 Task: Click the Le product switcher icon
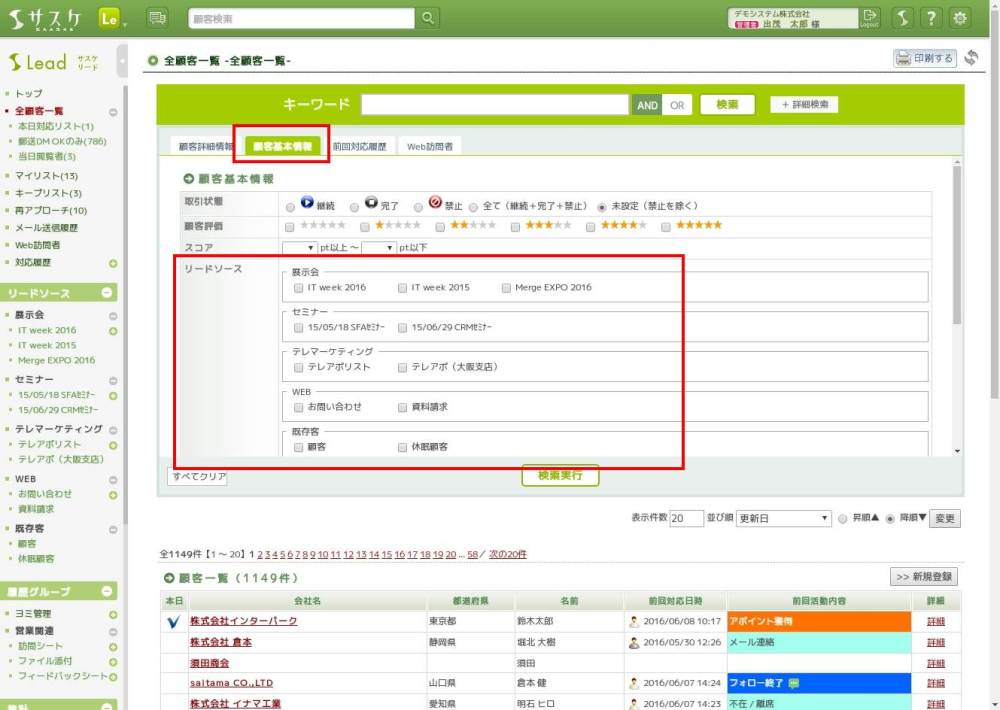(111, 18)
